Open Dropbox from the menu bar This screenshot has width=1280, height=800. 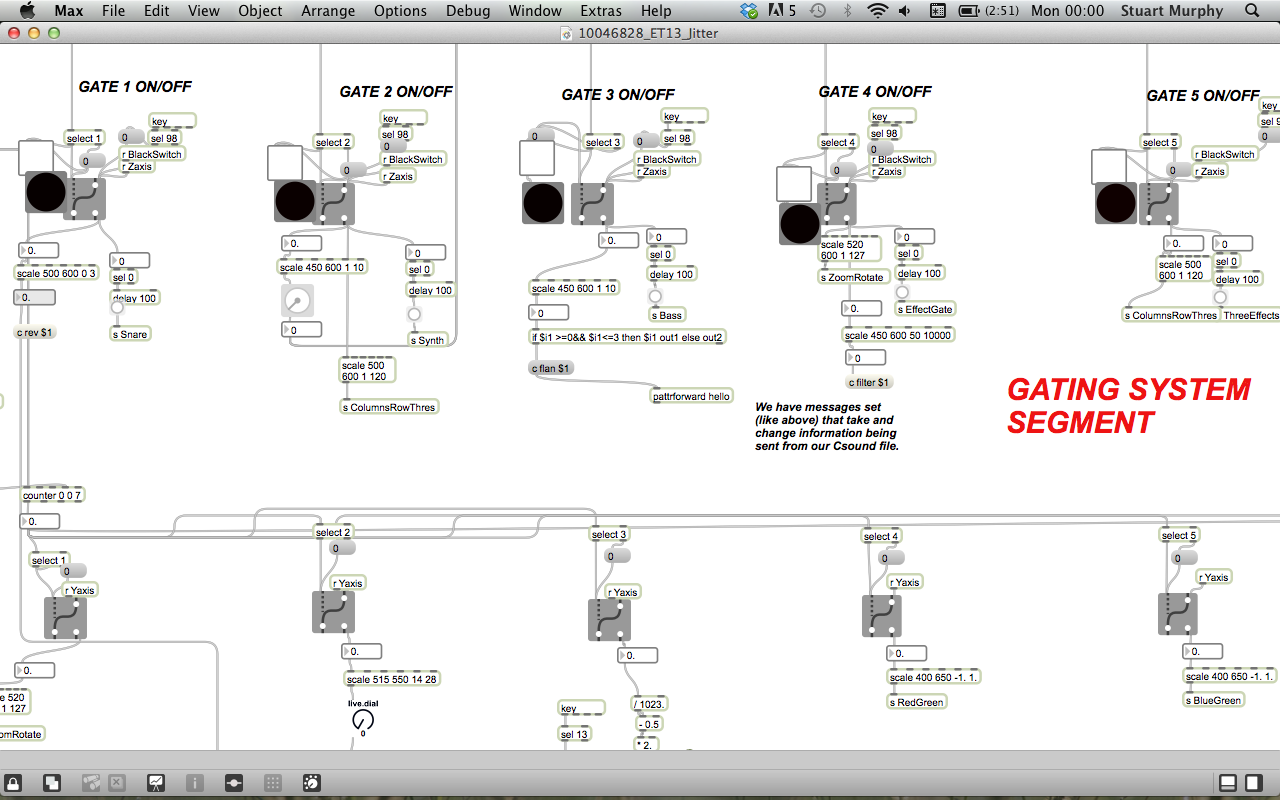pyautogui.click(x=749, y=11)
